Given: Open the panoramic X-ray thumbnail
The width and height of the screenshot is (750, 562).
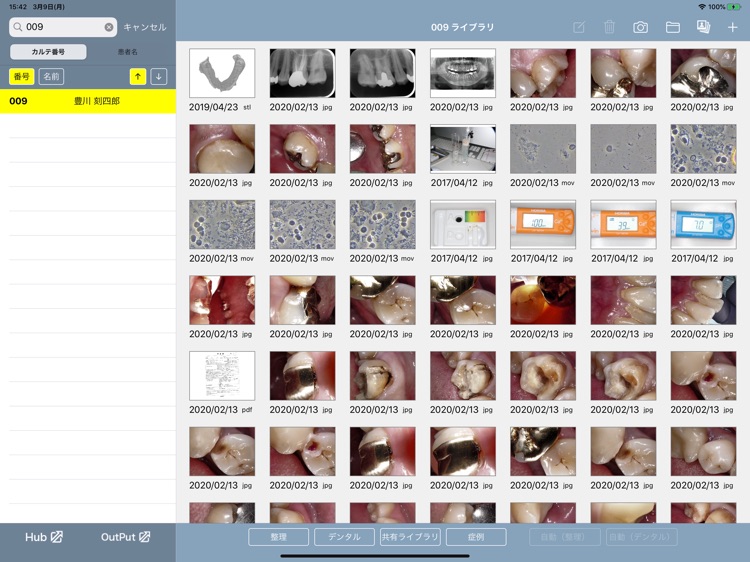Looking at the screenshot, I should pyautogui.click(x=463, y=73).
